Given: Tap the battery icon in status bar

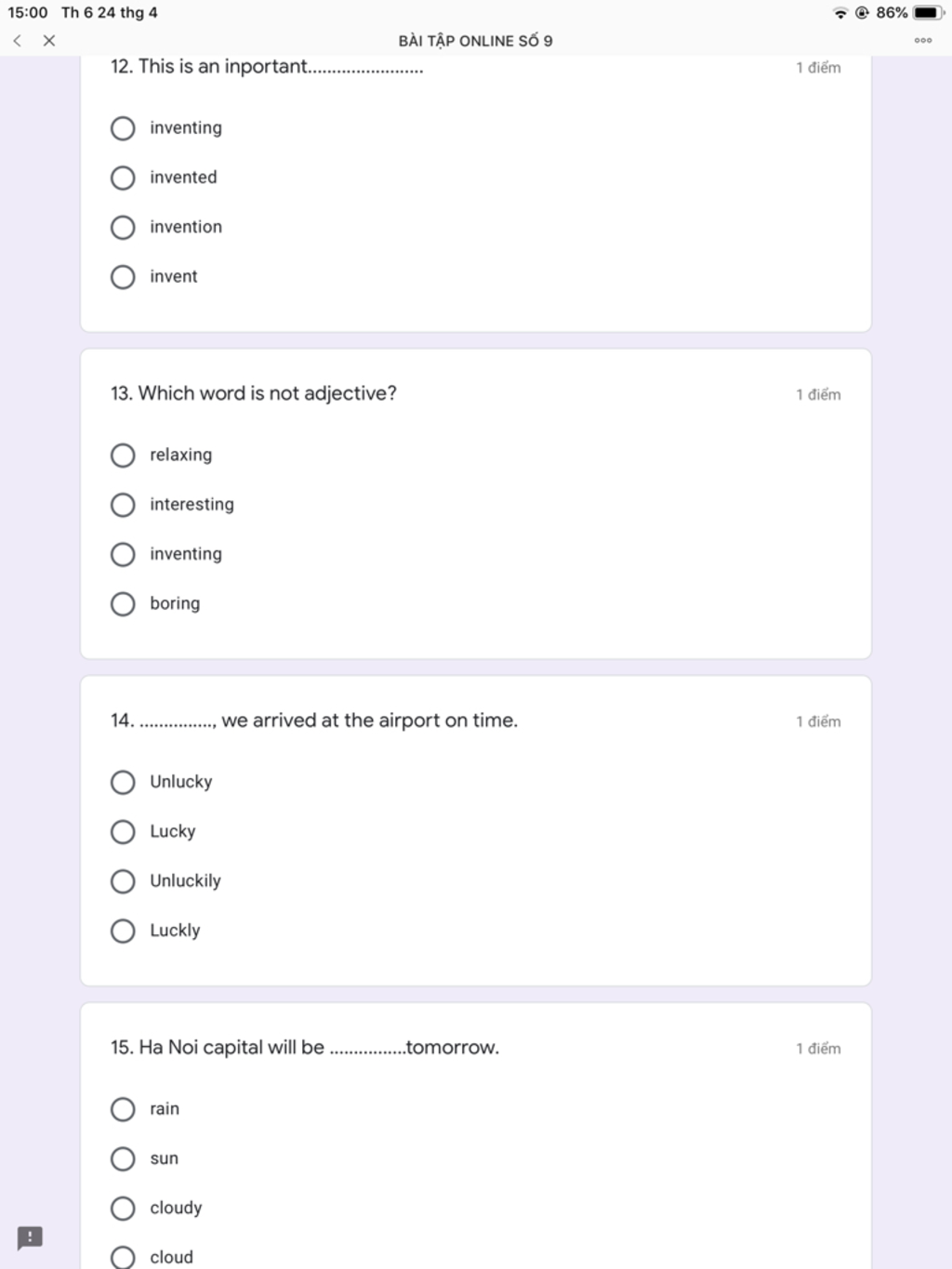Looking at the screenshot, I should 928,13.
